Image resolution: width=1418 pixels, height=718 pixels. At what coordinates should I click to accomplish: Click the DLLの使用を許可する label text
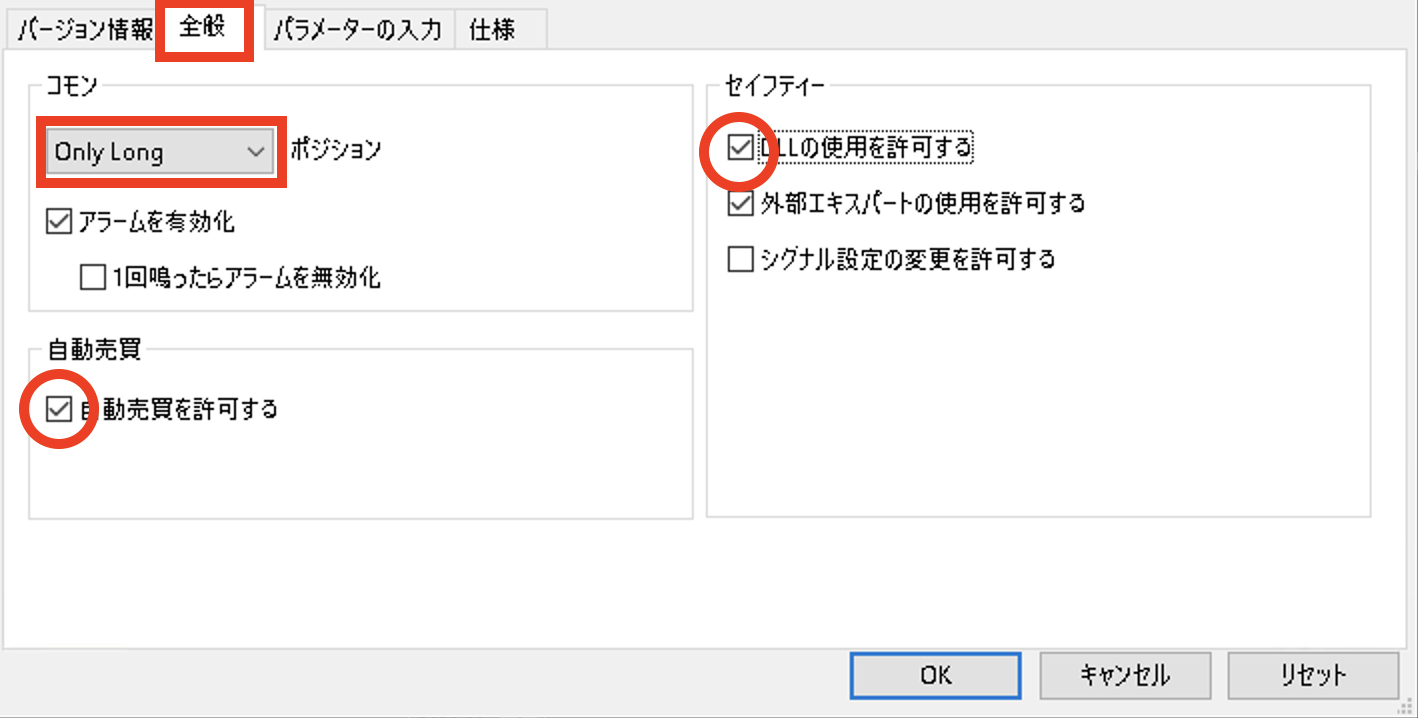pos(866,148)
